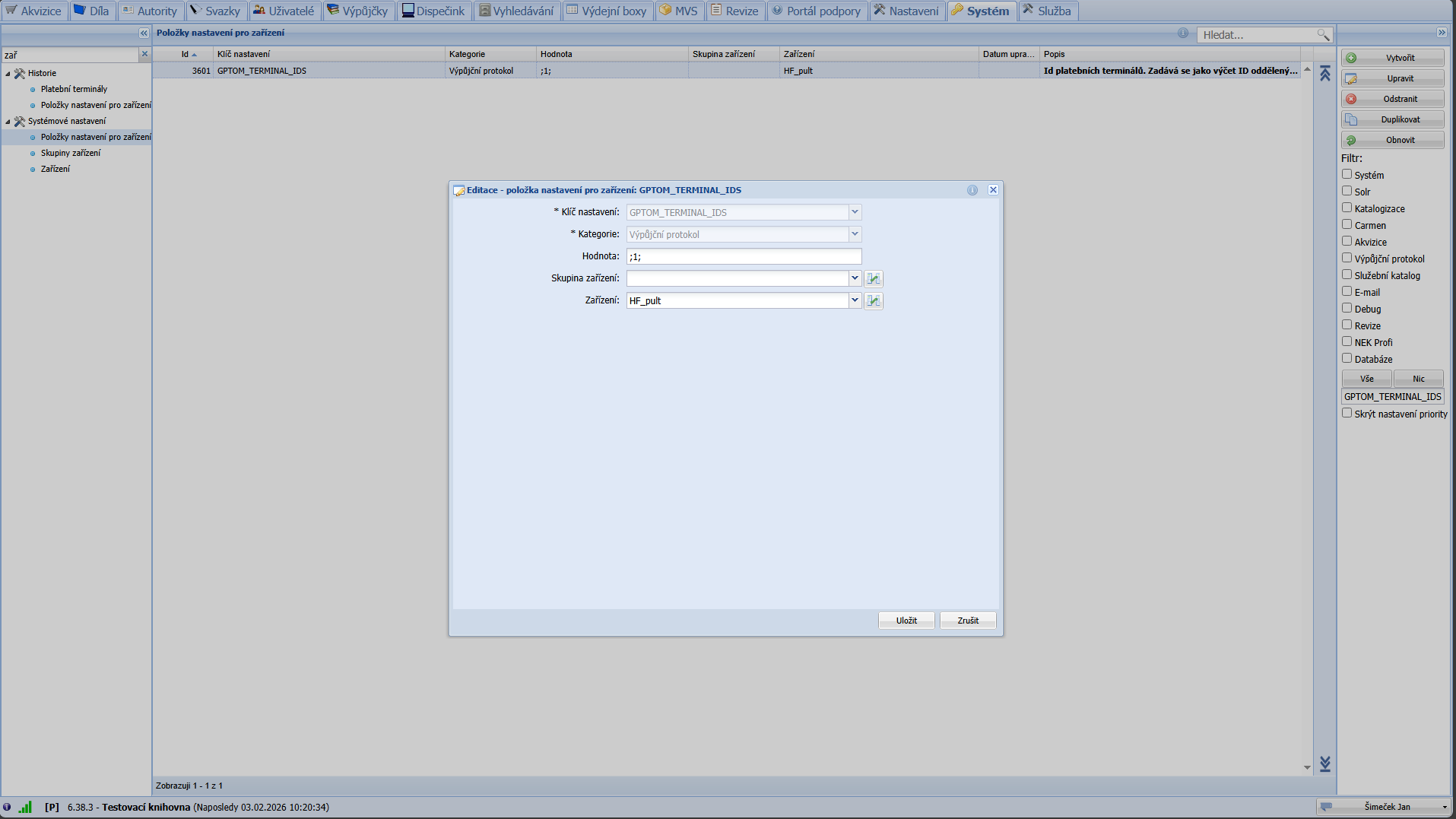This screenshot has height=819, width=1456.
Task: Clear the tree filter with X icon
Action: coord(144,54)
